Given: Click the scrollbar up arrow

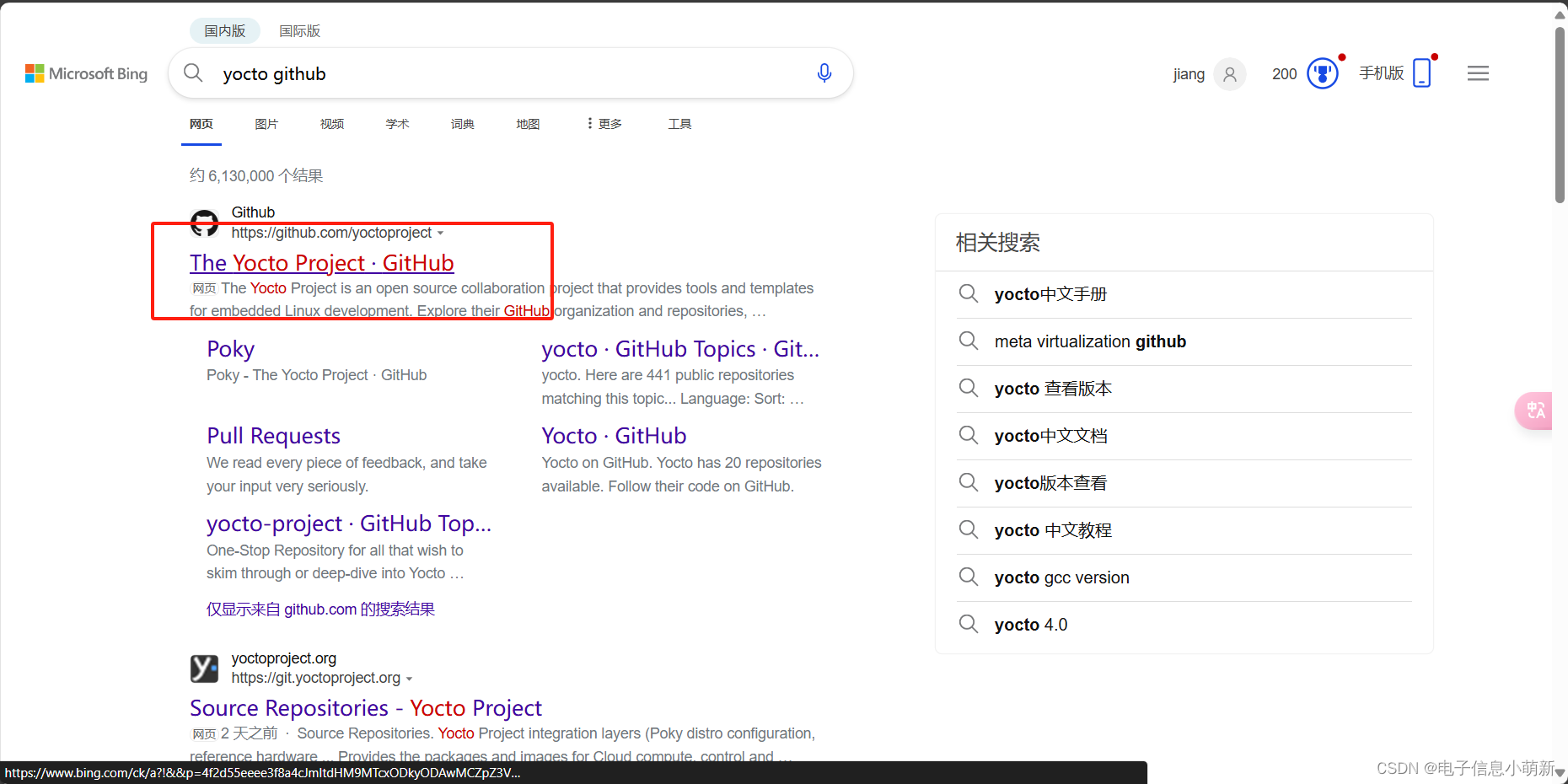Looking at the screenshot, I should [x=1560, y=14].
